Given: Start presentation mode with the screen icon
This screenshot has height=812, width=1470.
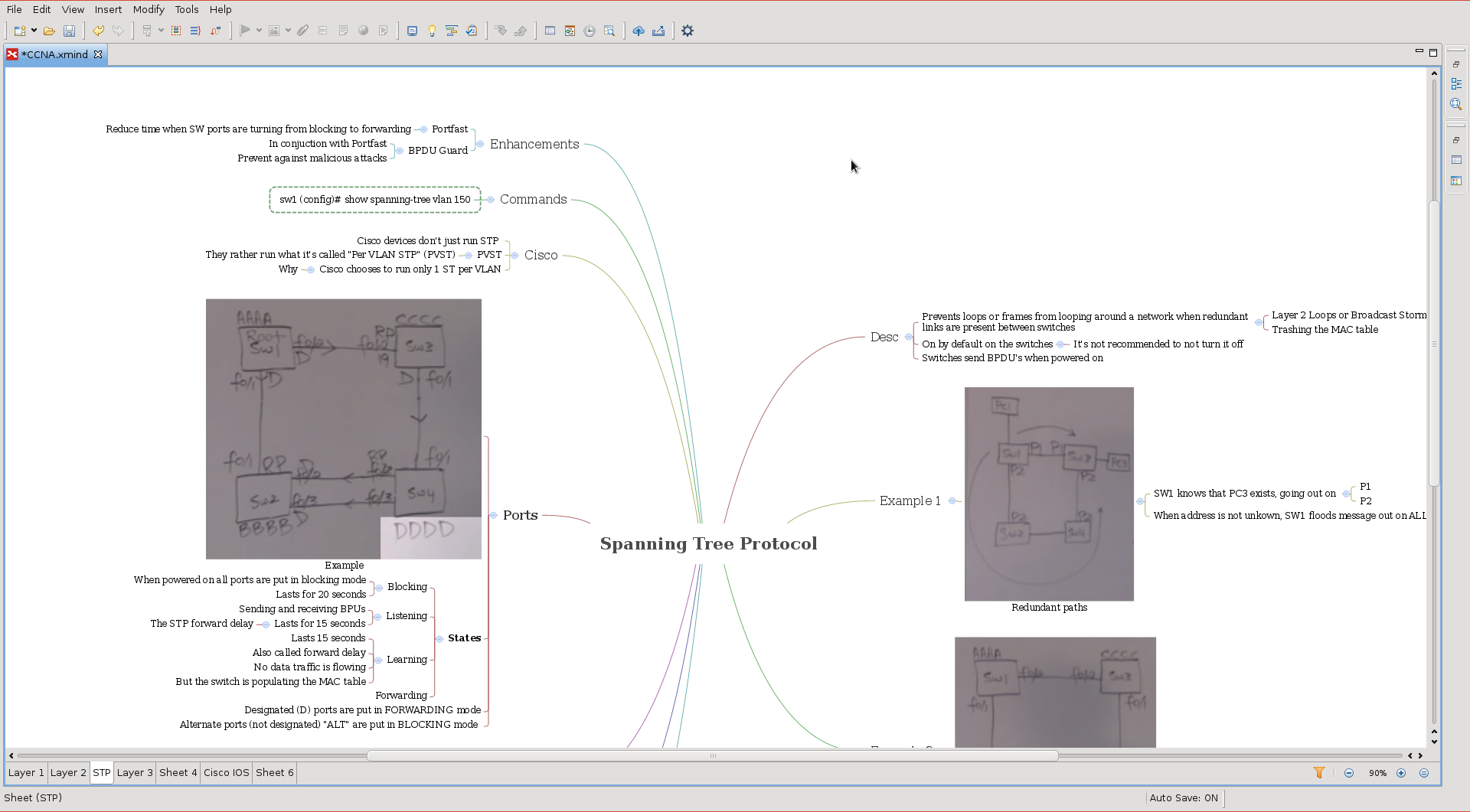Looking at the screenshot, I should tap(412, 31).
